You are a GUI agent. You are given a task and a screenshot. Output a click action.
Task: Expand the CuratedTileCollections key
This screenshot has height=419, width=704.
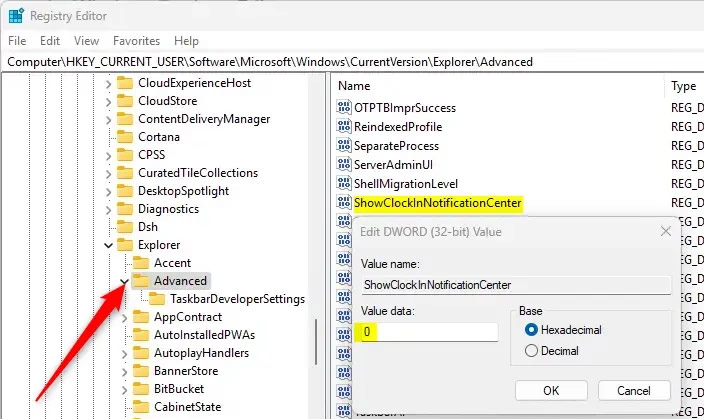tap(108, 173)
